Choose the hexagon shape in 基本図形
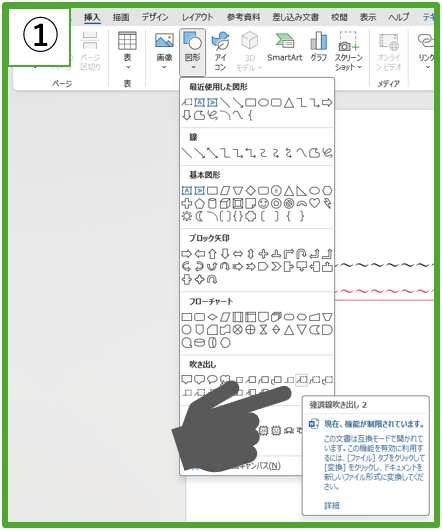The image size is (442, 530). (327, 191)
